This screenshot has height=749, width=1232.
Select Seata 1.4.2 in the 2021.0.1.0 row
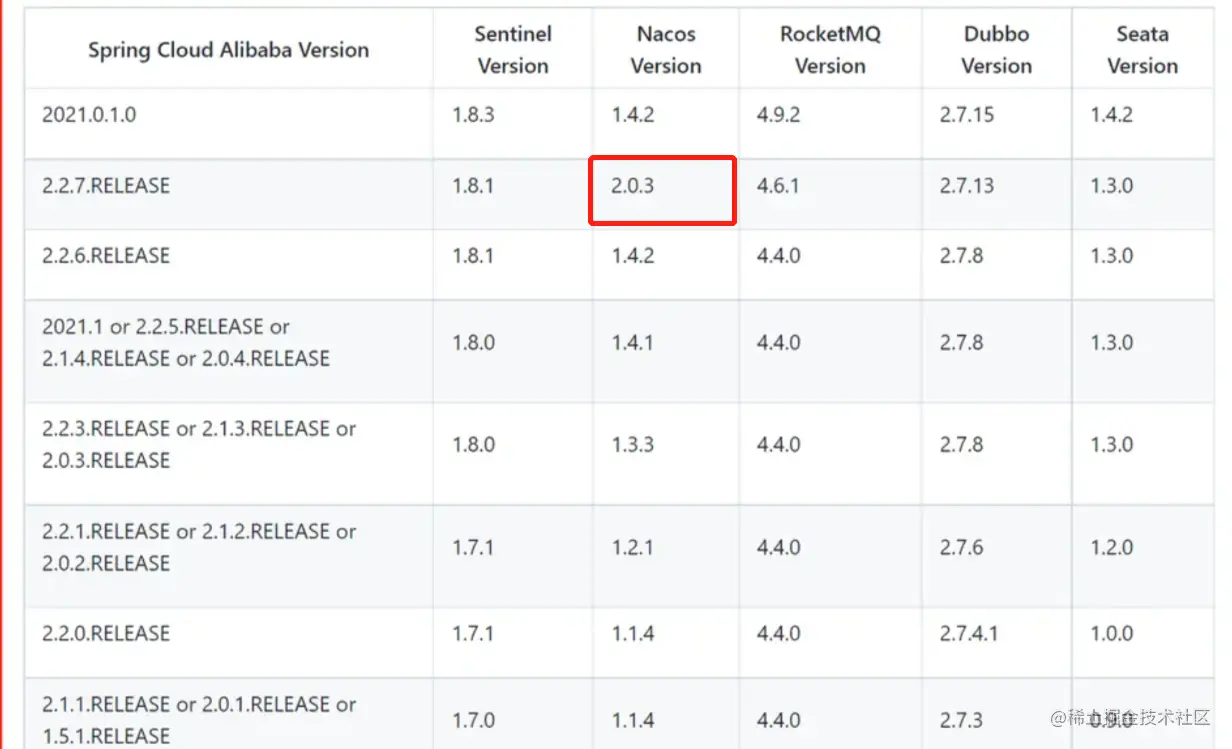pyautogui.click(x=1142, y=123)
